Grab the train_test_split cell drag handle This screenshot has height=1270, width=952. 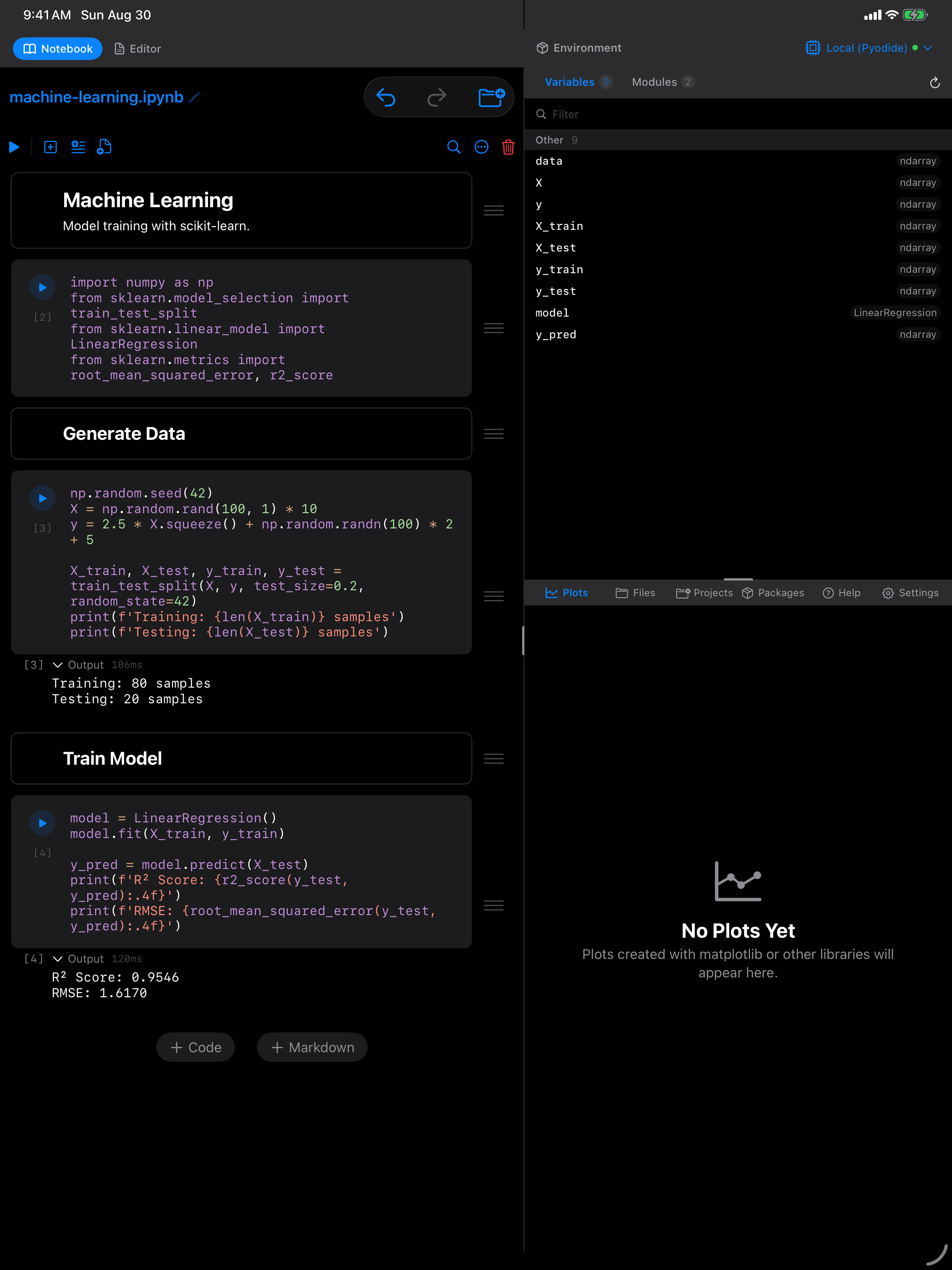coord(494,596)
